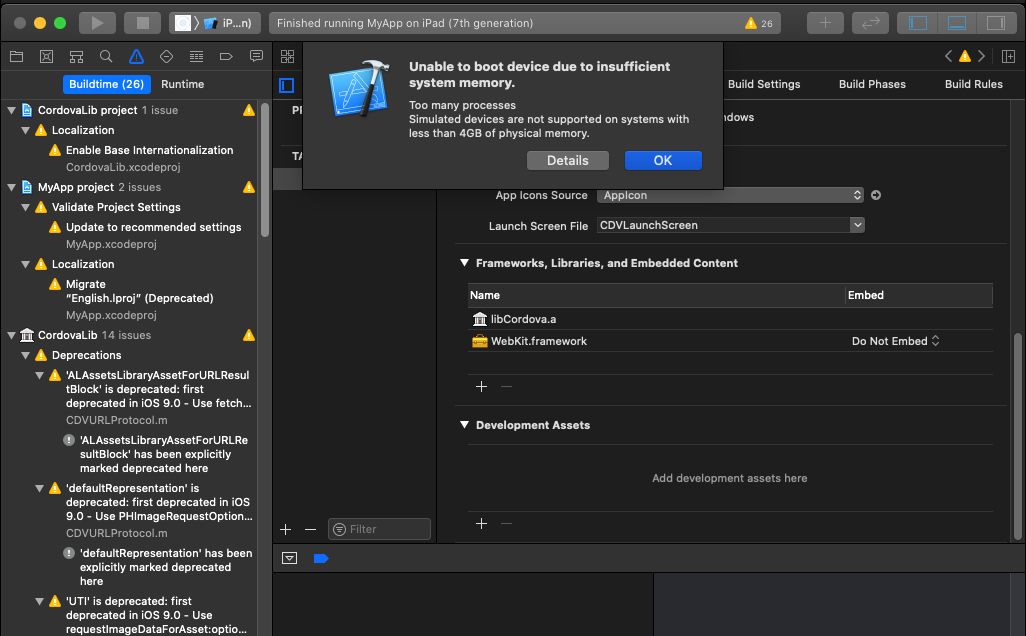This screenshot has width=1026, height=636.
Task: Collapse 'defaultRepresentation' deprecated warning
Action: tap(39, 488)
